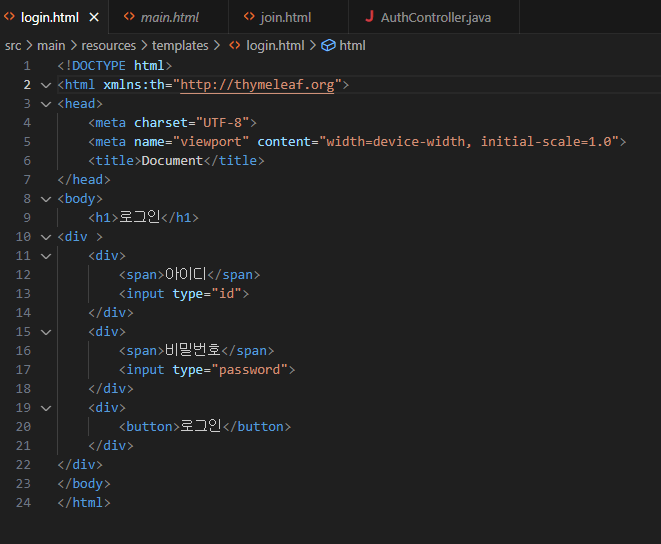Click the Document title text

(x=172, y=161)
